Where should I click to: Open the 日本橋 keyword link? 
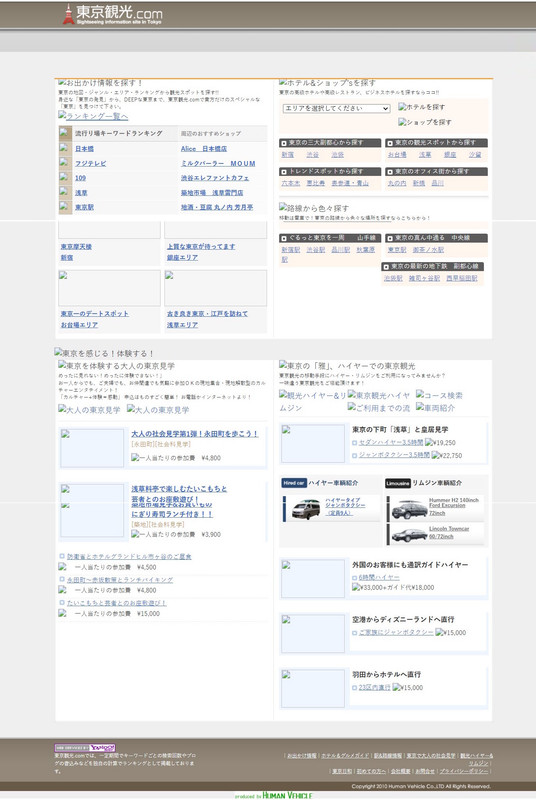pyautogui.click(x=84, y=148)
